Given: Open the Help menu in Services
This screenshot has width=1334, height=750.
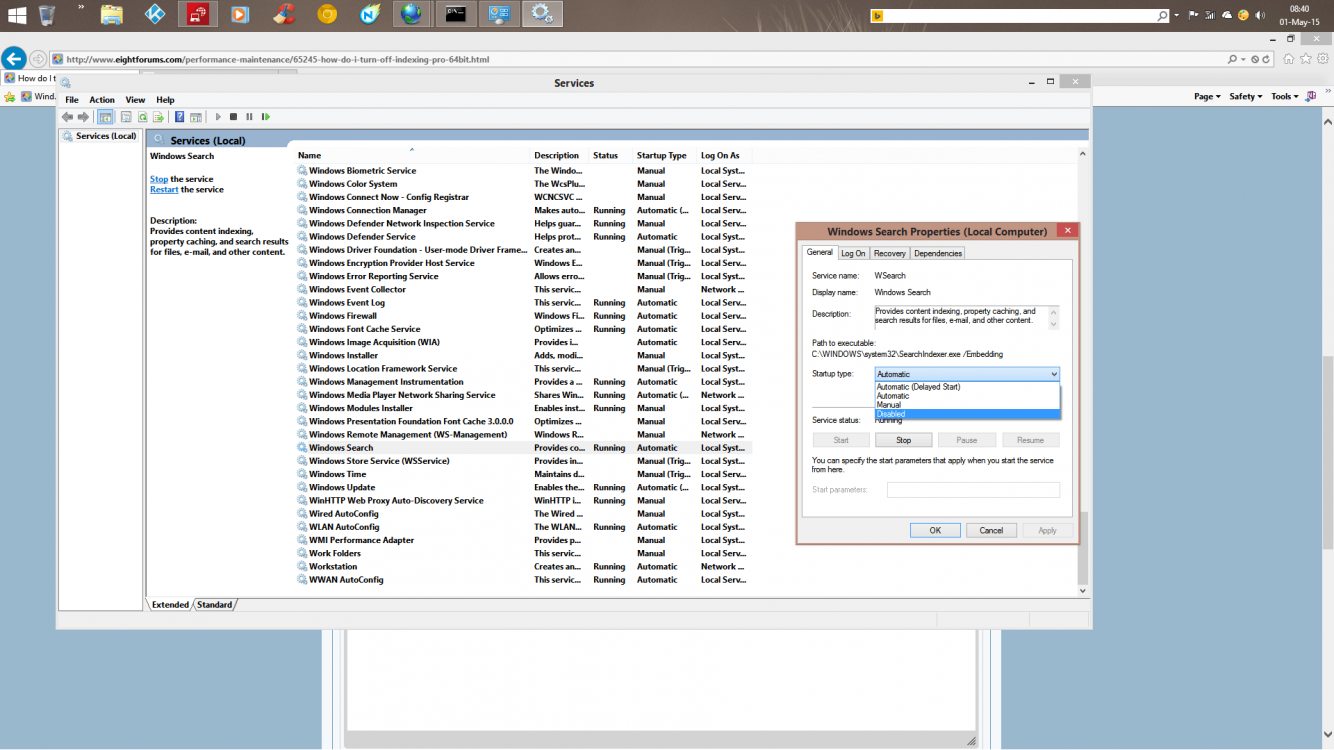Looking at the screenshot, I should 165,100.
